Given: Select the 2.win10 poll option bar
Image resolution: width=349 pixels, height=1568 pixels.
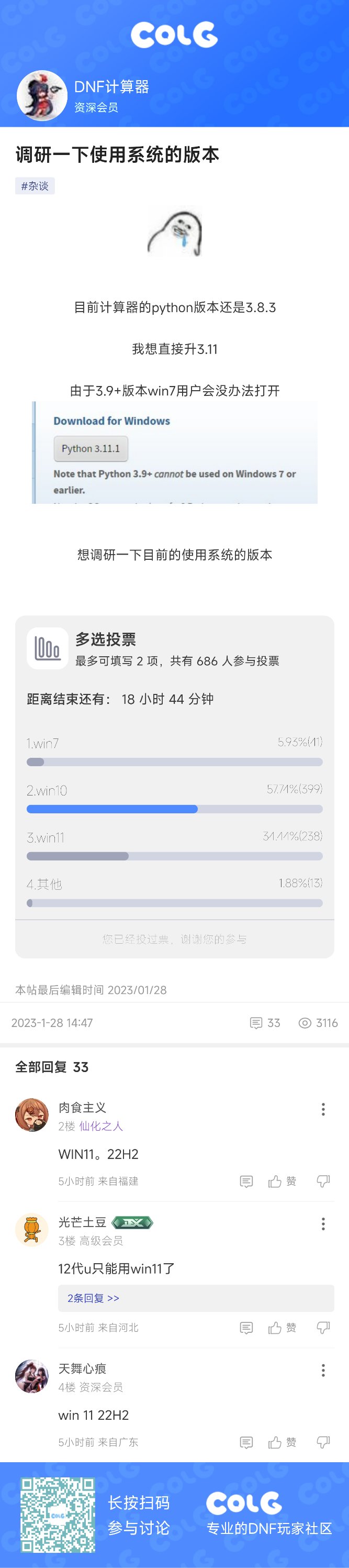Looking at the screenshot, I should coord(175,809).
